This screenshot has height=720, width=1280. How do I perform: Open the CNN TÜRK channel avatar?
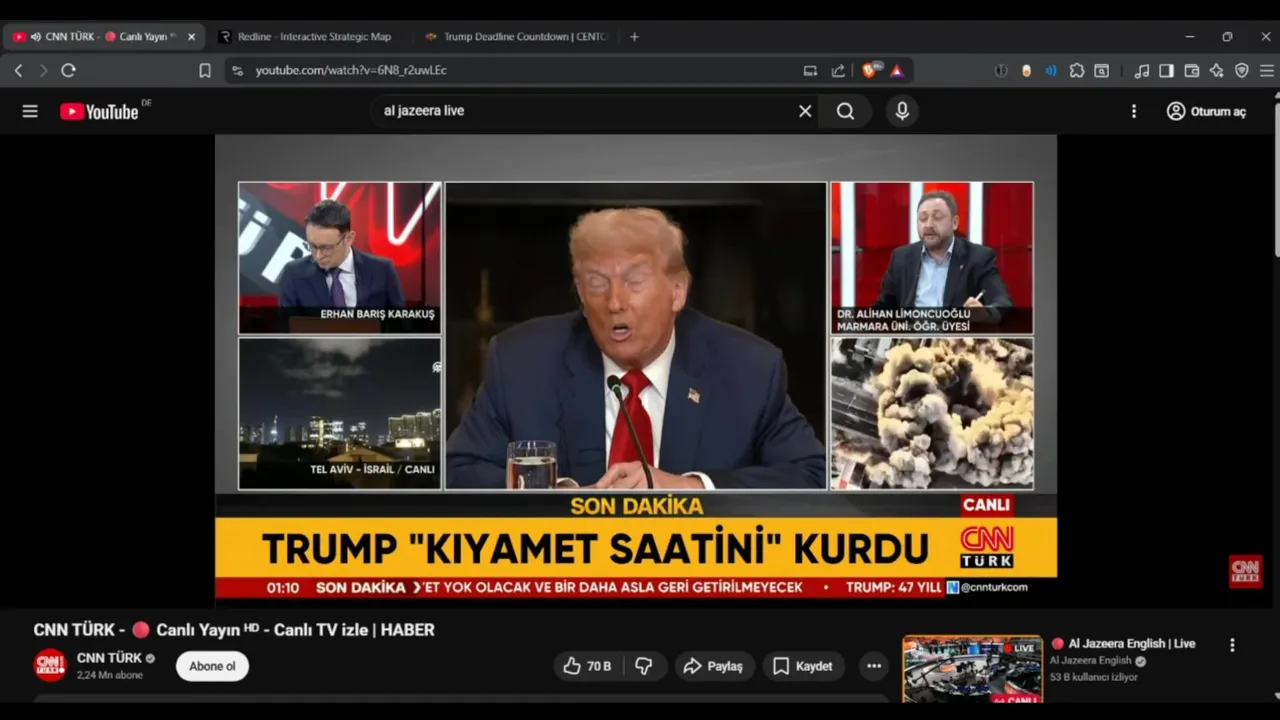click(x=50, y=665)
